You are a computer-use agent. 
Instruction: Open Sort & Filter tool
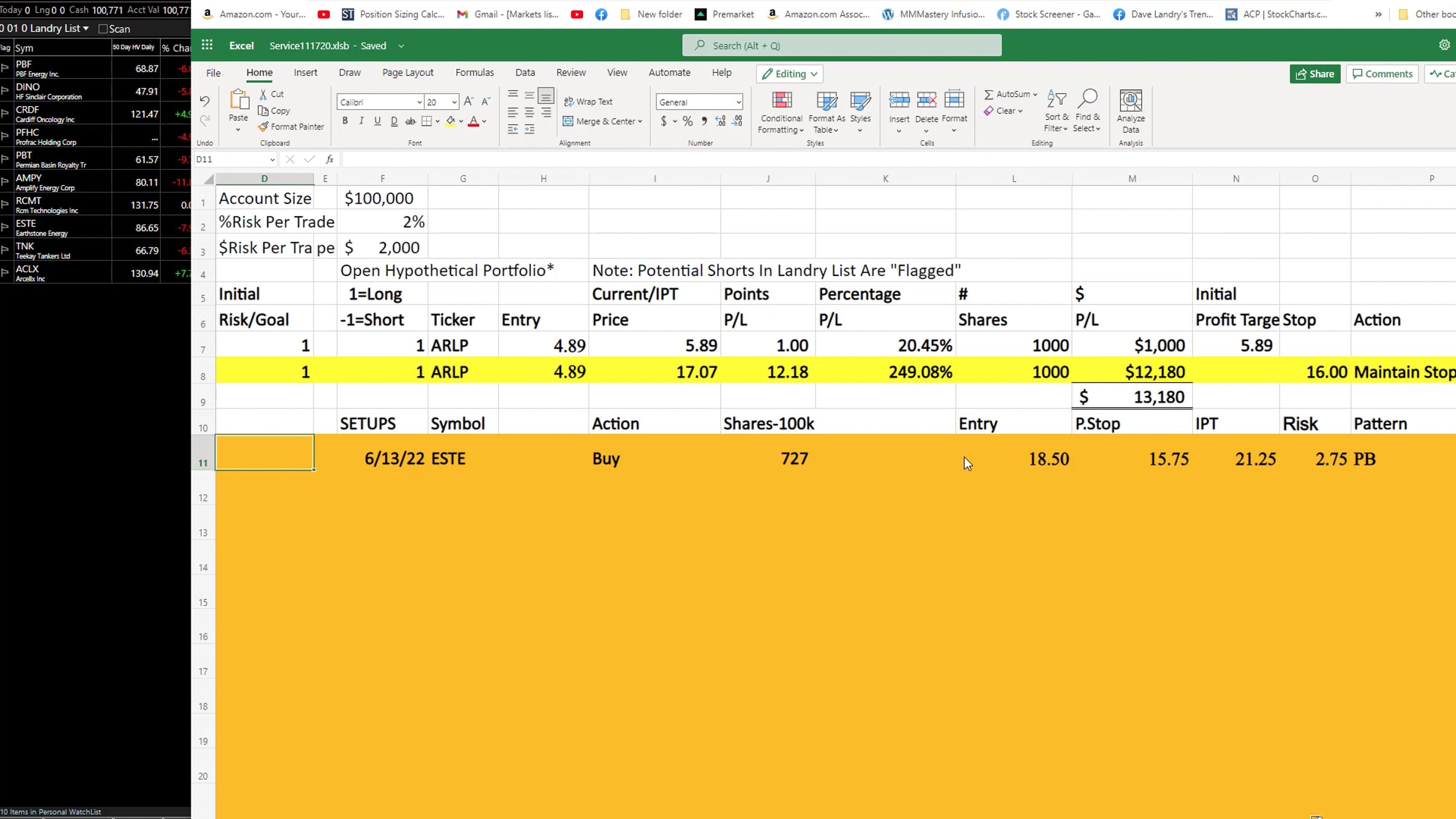pyautogui.click(x=1056, y=111)
